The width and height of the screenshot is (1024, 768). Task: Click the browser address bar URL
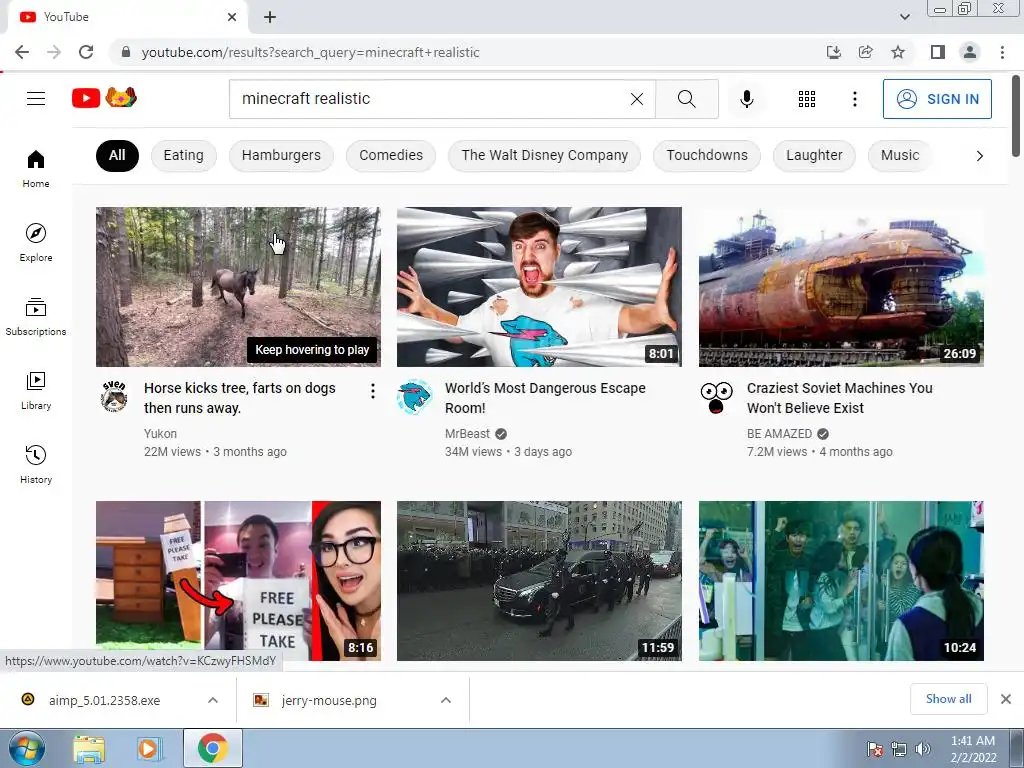tap(310, 52)
